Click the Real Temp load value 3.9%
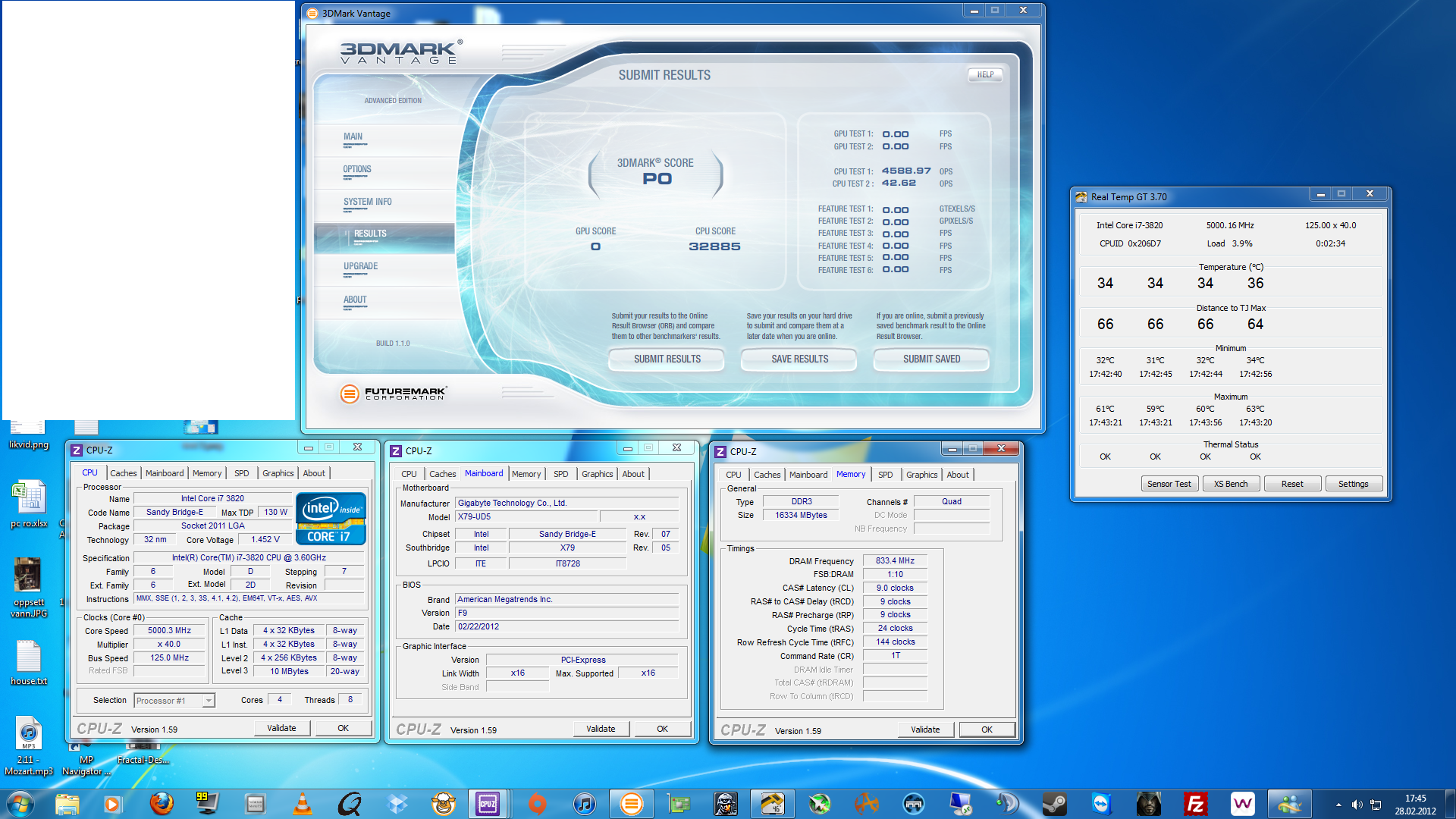 [1241, 243]
